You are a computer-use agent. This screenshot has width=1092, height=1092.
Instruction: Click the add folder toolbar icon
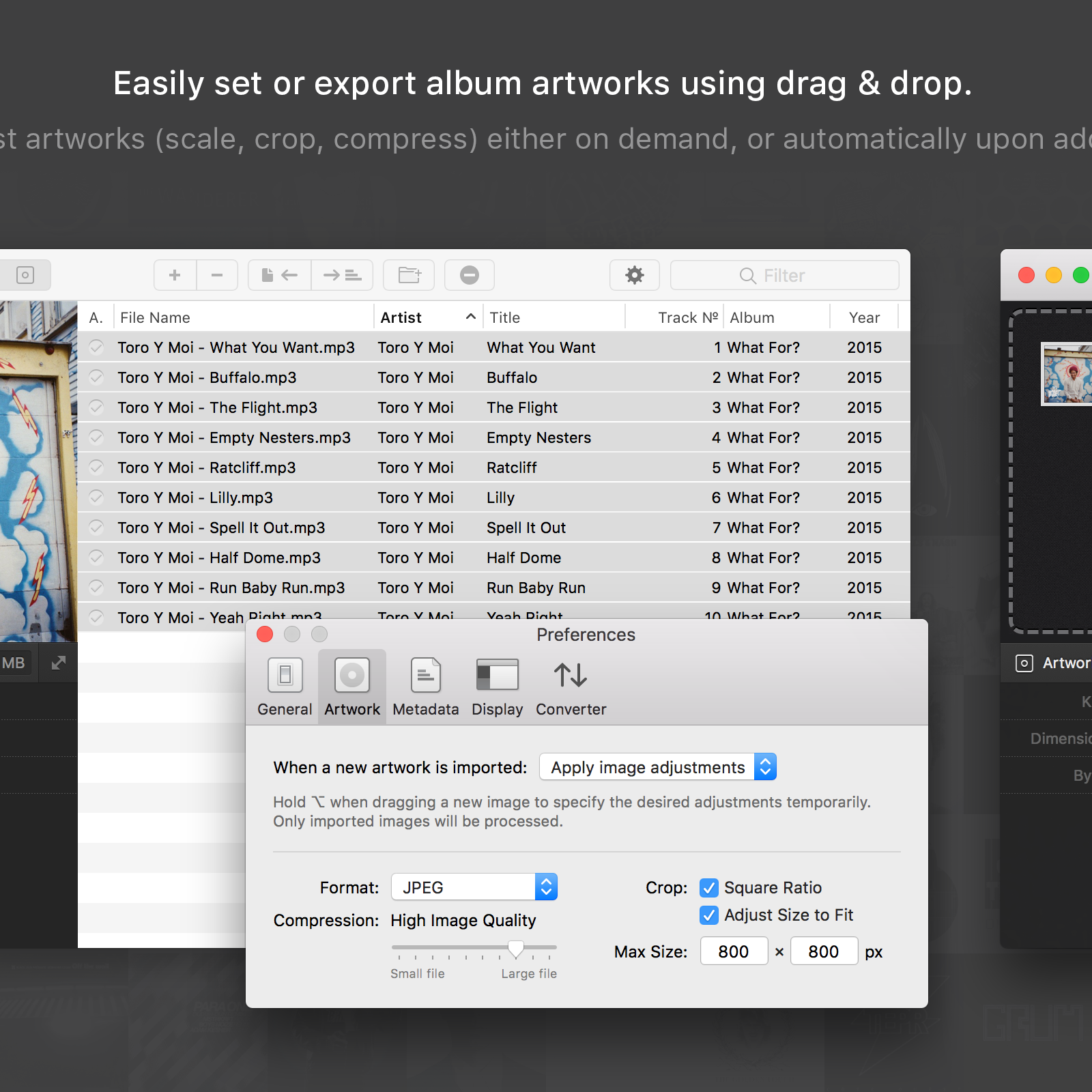tap(409, 275)
